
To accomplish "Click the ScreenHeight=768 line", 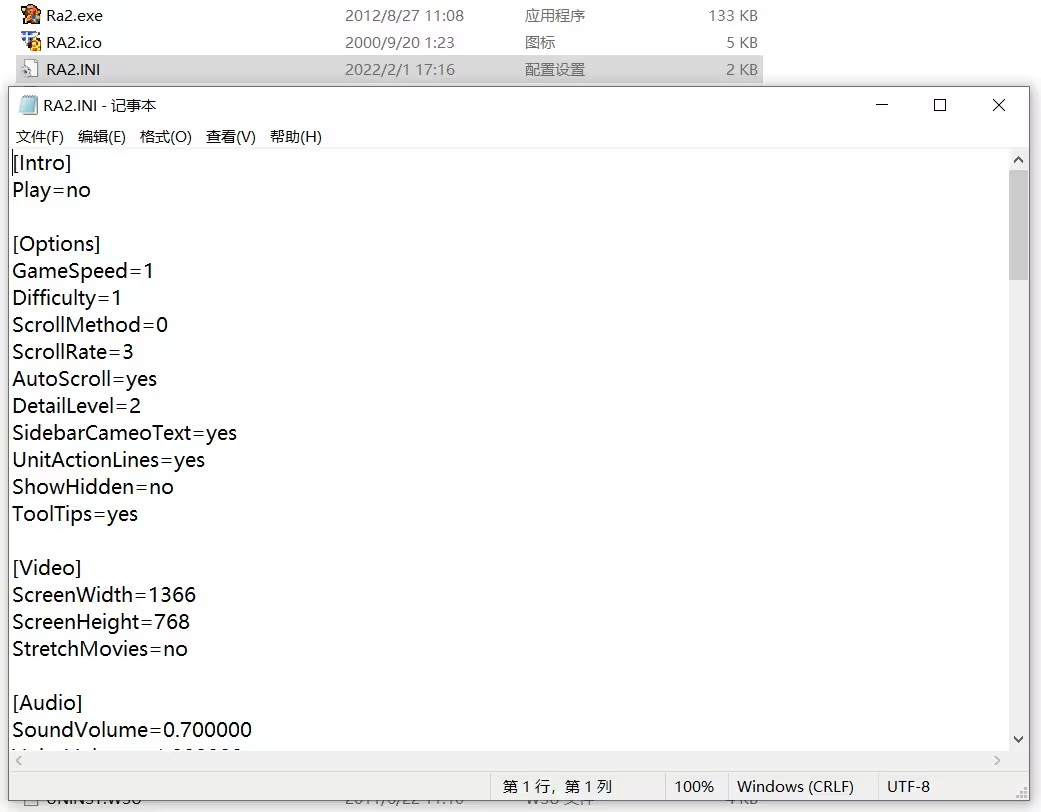I will 101,621.
